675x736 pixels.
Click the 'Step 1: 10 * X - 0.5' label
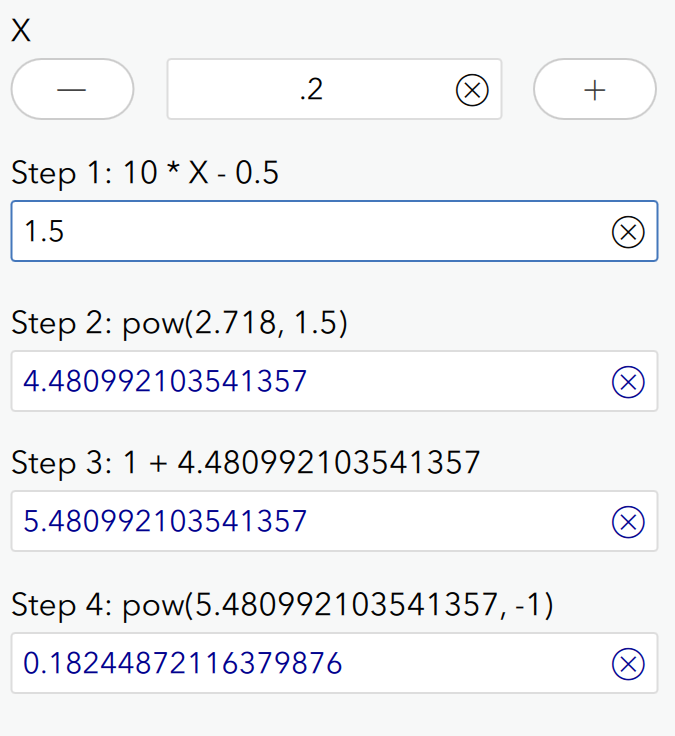tap(145, 174)
